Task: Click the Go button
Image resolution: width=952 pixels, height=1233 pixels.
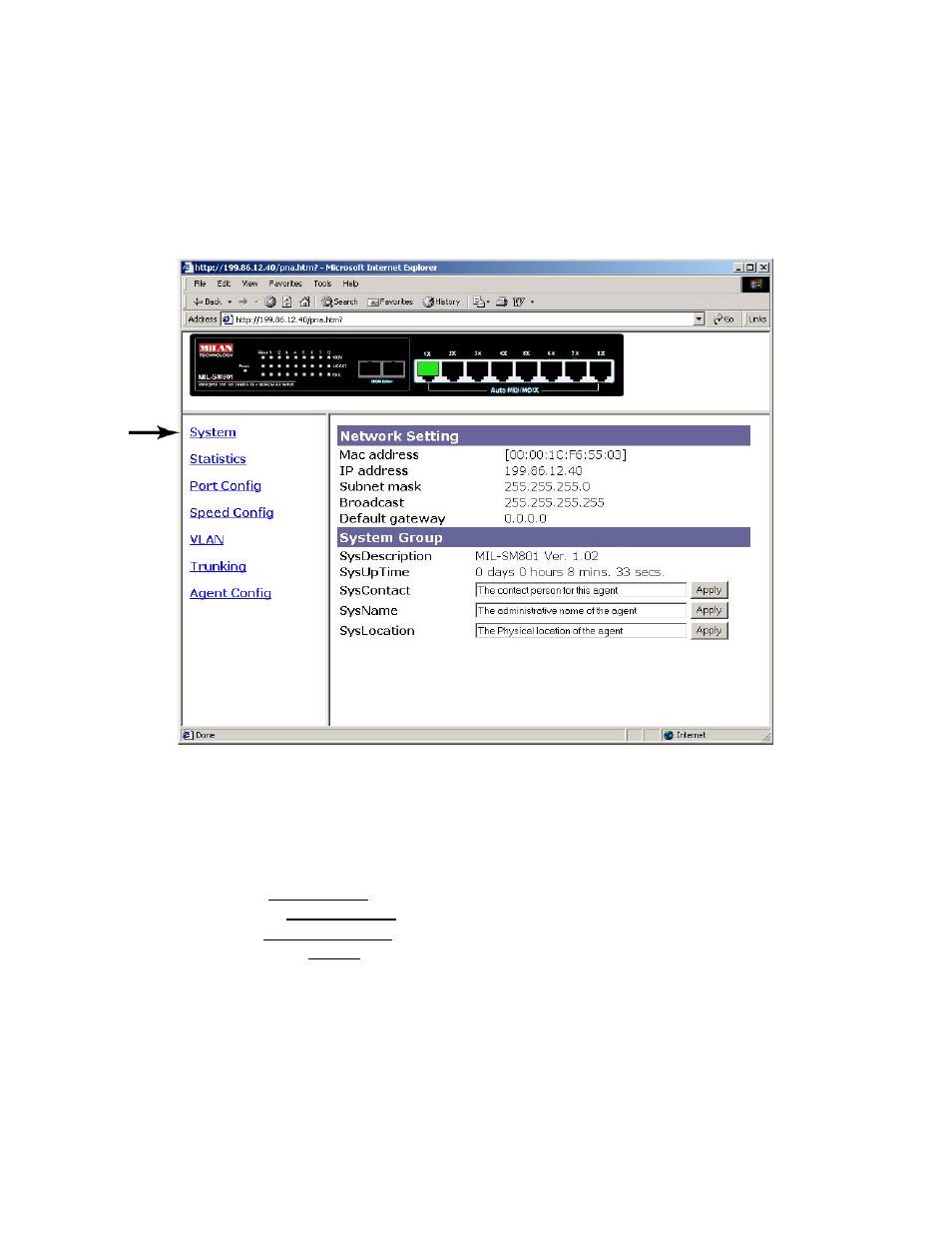Action: [x=724, y=319]
